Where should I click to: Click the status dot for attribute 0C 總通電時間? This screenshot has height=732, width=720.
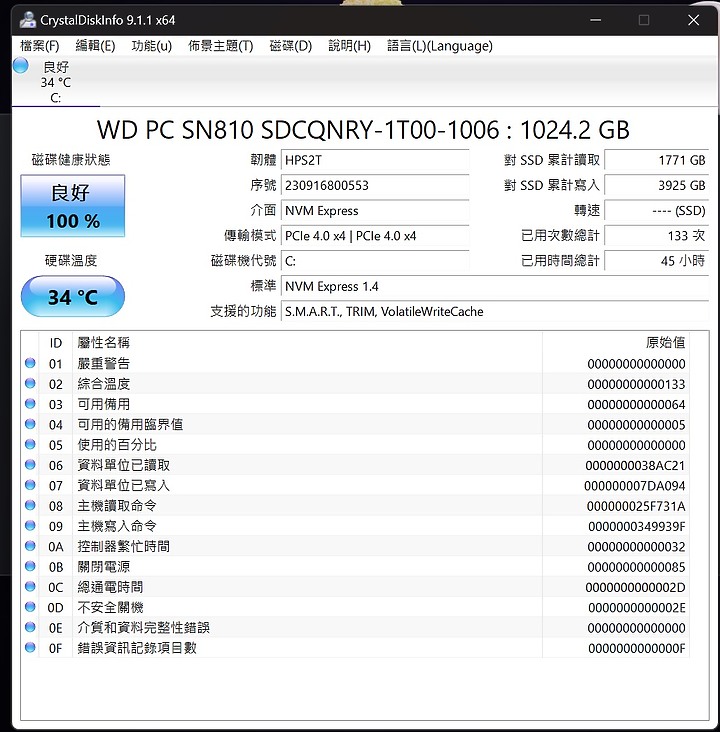(x=30, y=586)
